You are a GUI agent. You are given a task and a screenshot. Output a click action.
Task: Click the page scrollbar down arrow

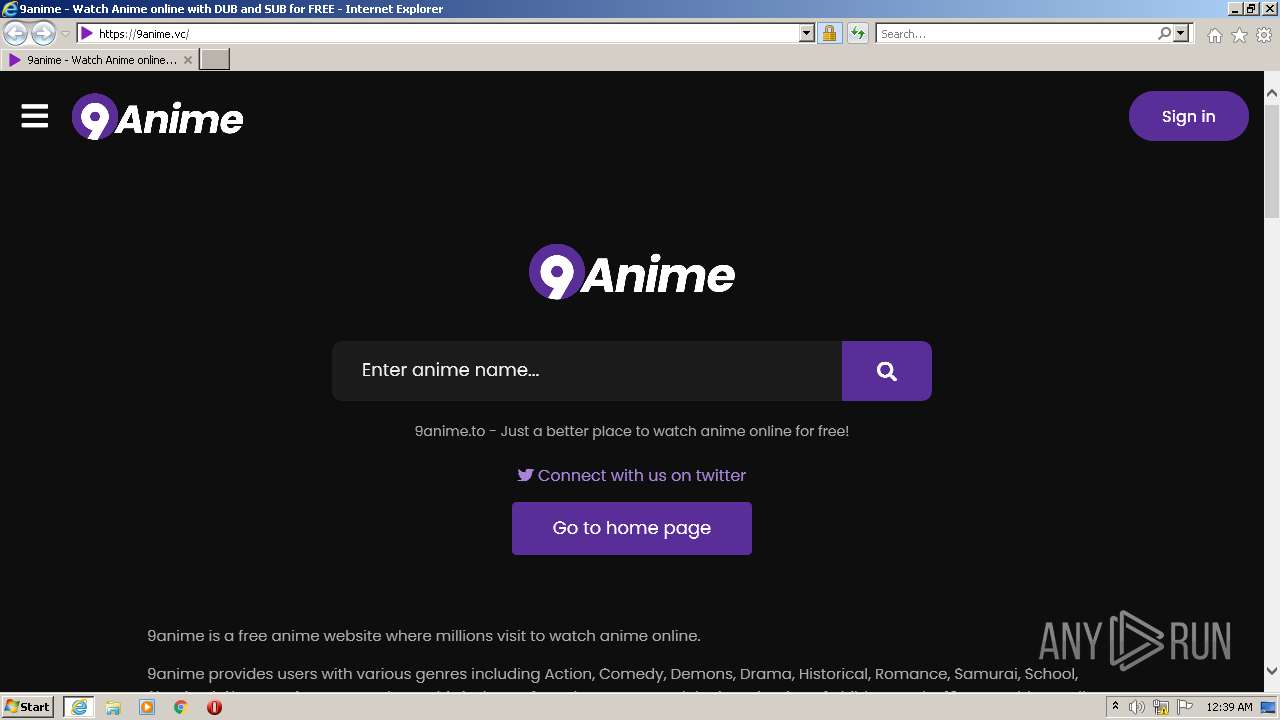click(1272, 671)
